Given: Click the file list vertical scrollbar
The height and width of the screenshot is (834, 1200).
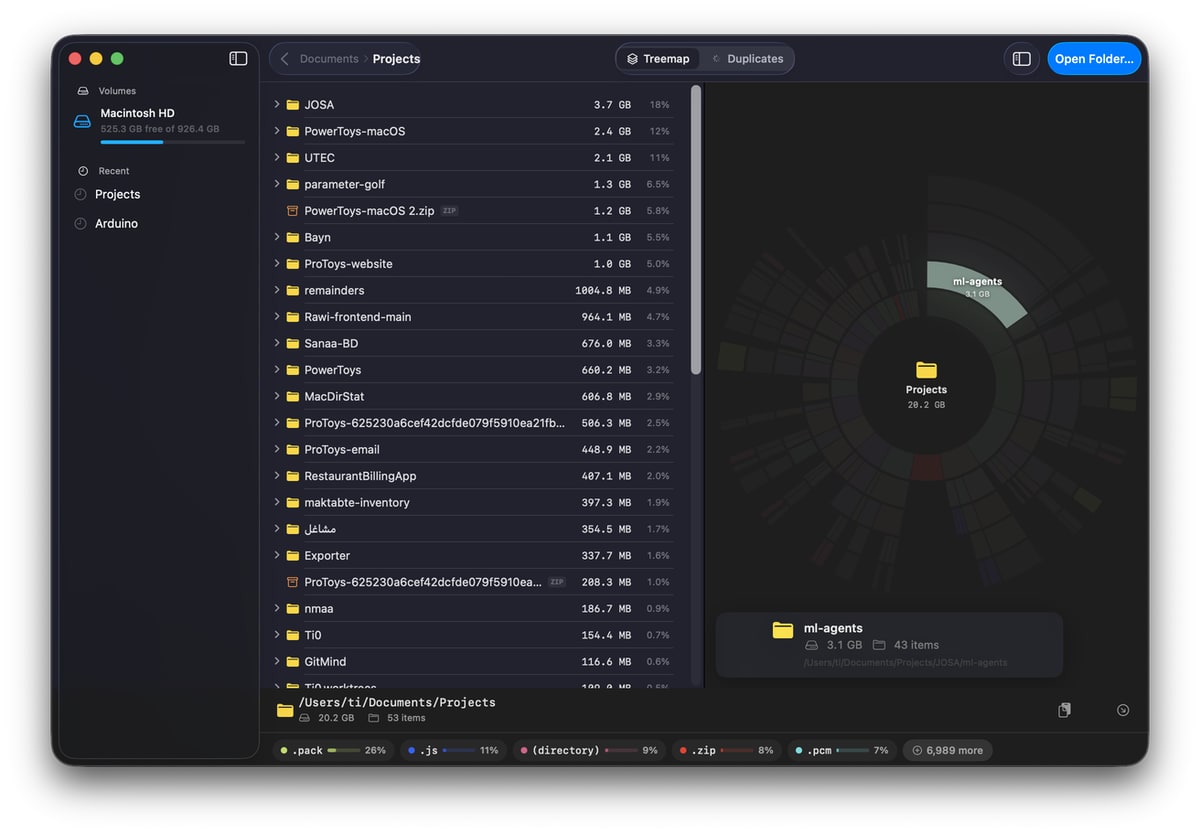Looking at the screenshot, I should [x=696, y=230].
